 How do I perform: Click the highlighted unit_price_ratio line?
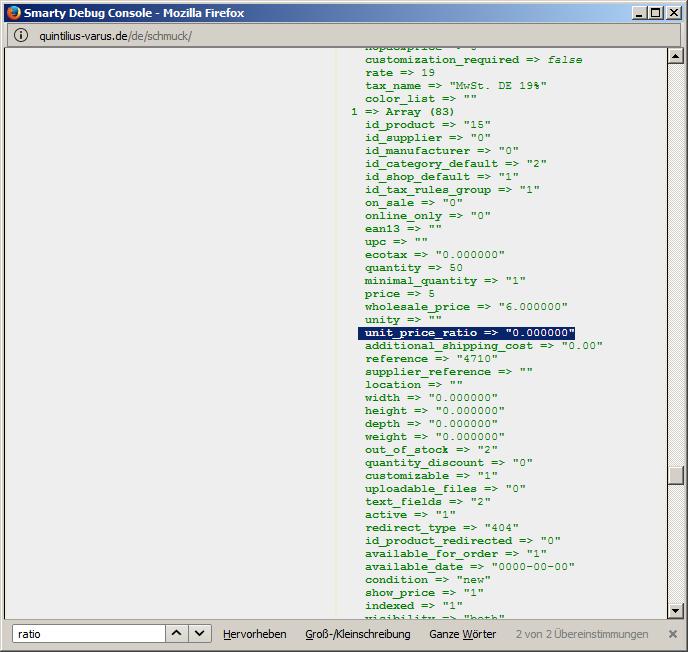(x=466, y=333)
